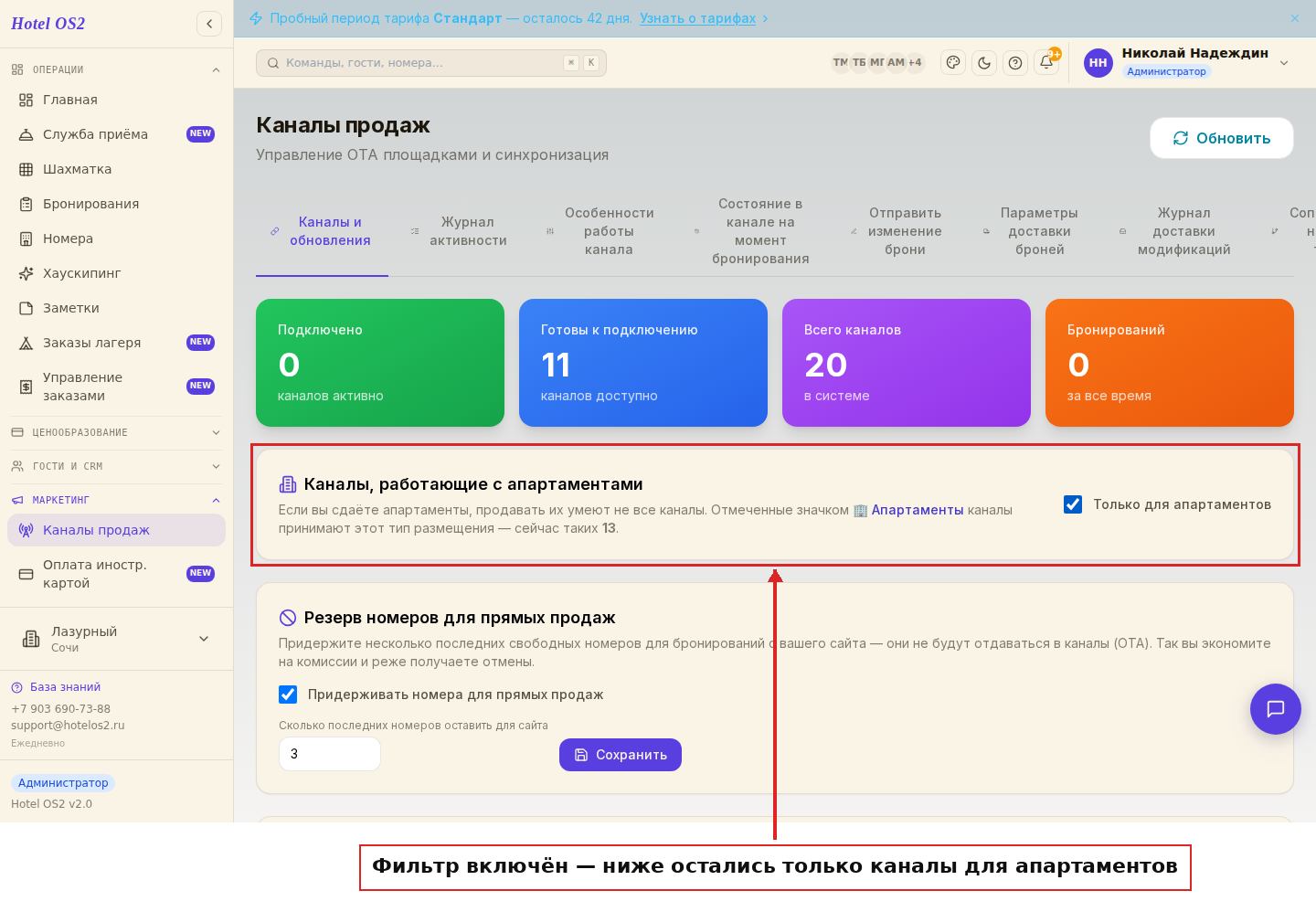Open the Лазурный Сочи property dropdown
This screenshot has height=912, width=1316.
click(116, 639)
